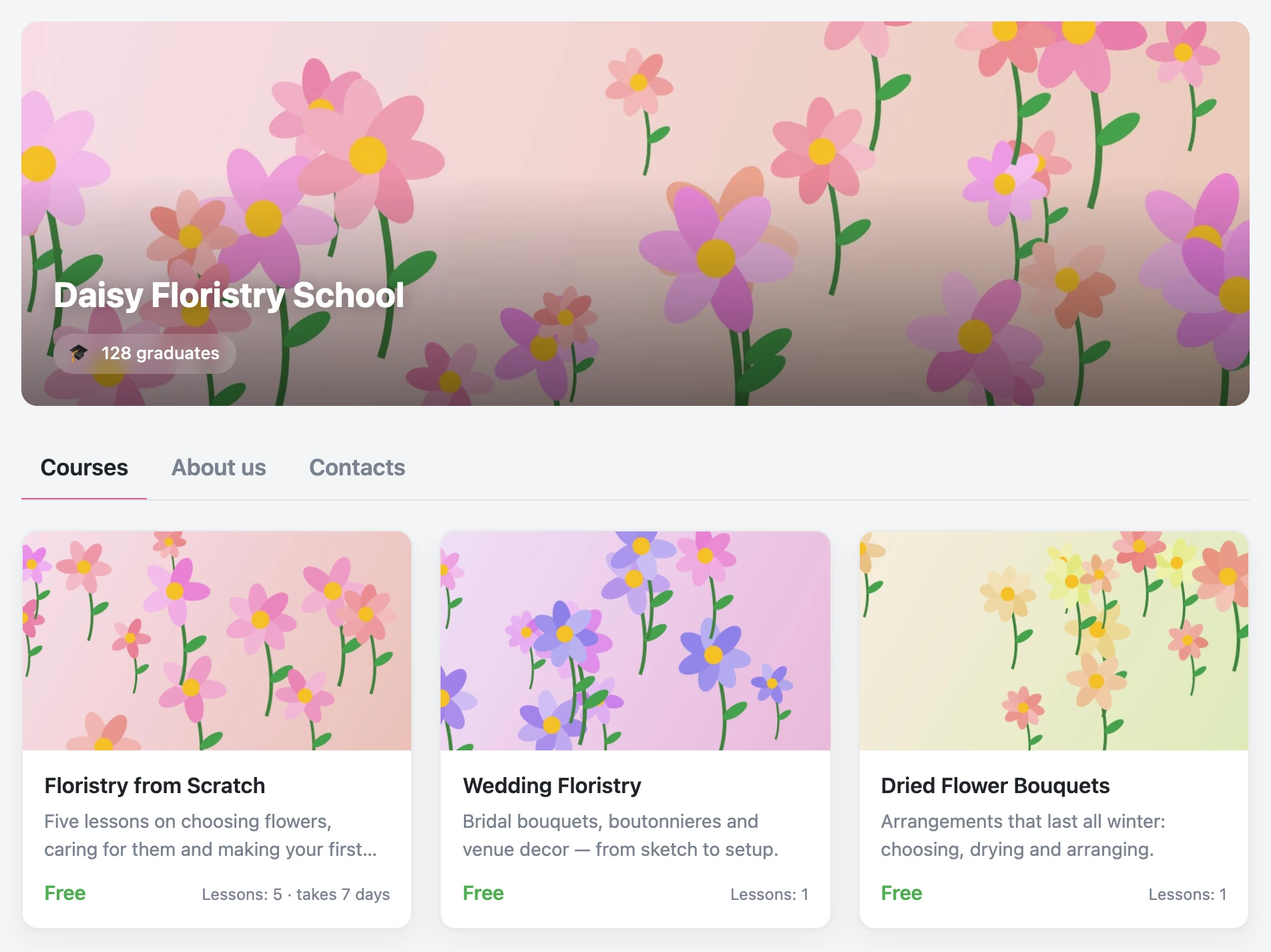Click the 128 graduates badge
Screen dimensions: 1271x952
145,353
